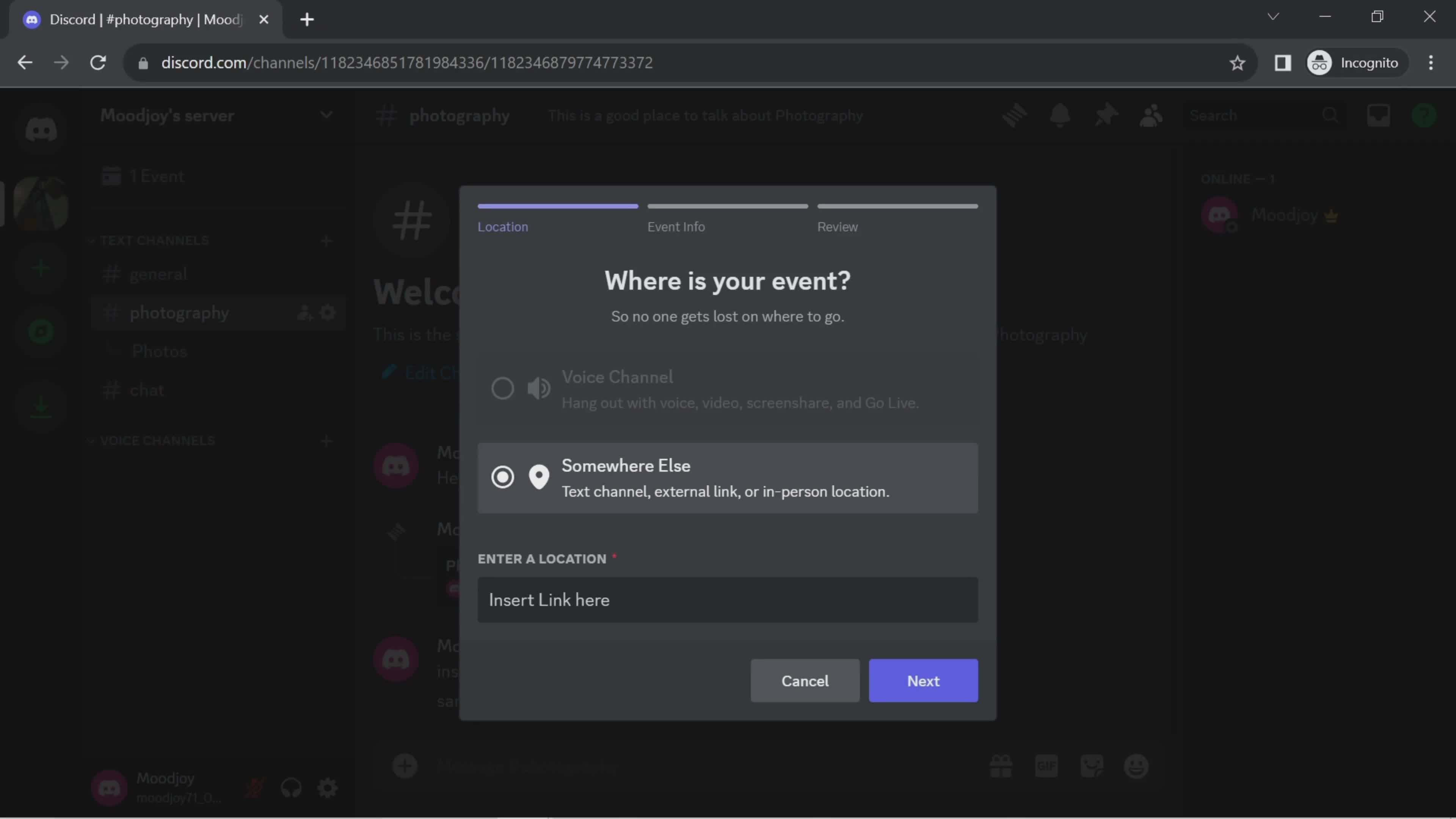Open the browser side panel icon

[1282, 63]
